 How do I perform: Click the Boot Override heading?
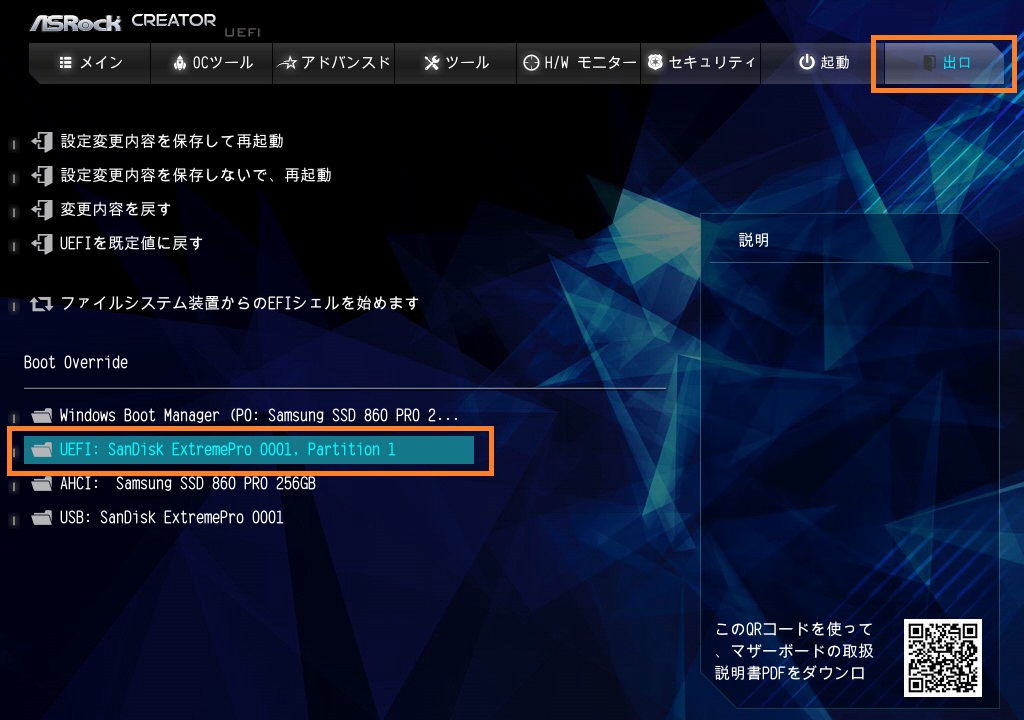[x=76, y=363]
